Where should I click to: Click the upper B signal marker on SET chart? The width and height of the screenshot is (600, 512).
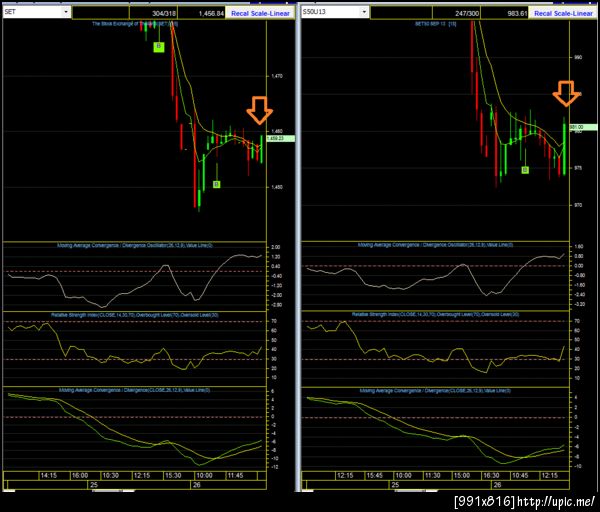[x=159, y=47]
